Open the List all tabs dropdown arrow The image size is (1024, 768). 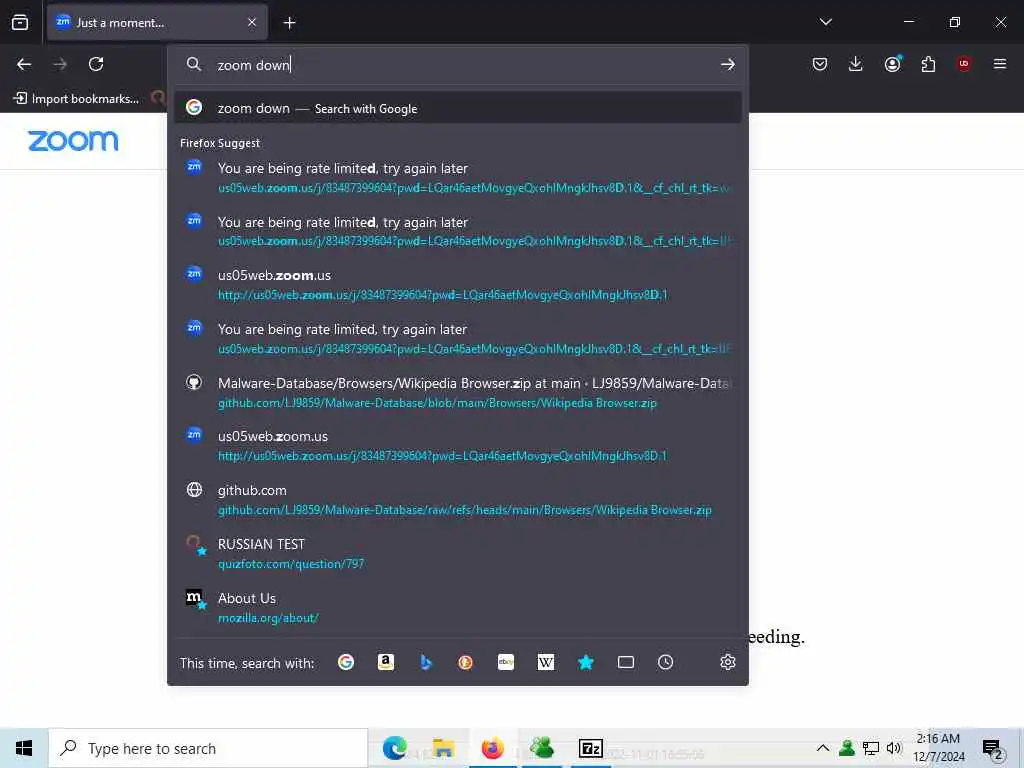(x=825, y=22)
